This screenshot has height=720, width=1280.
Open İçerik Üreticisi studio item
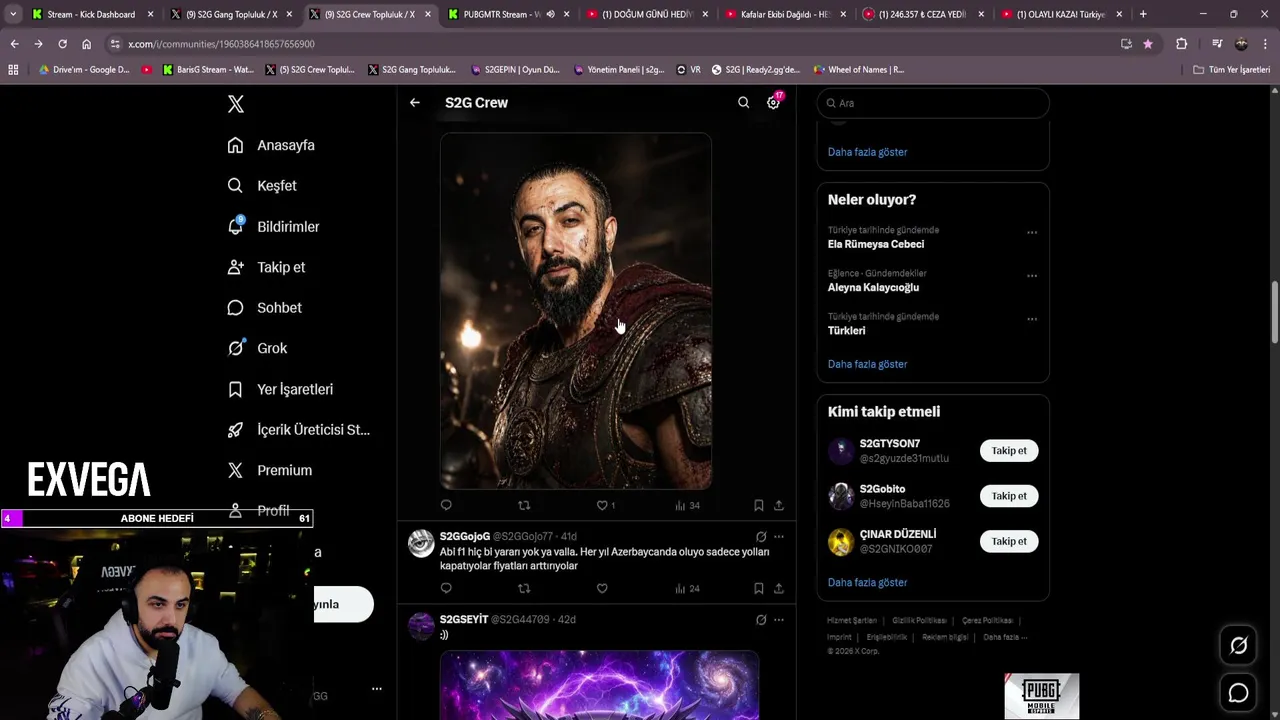298,430
